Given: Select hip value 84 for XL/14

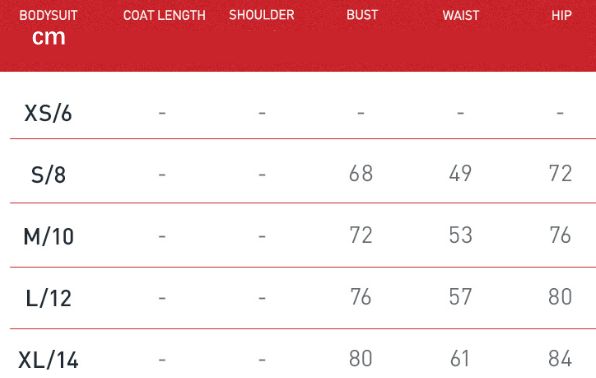Looking at the screenshot, I should click(560, 359).
